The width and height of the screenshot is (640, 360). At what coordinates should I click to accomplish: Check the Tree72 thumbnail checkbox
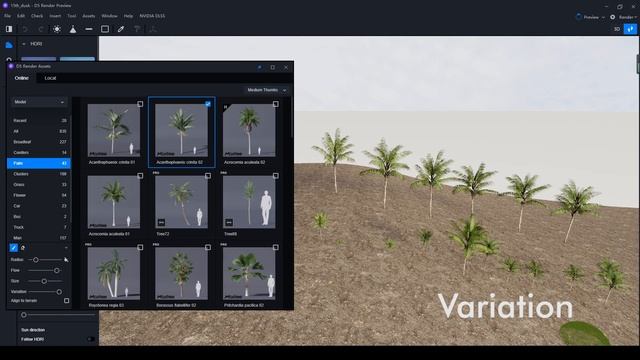tap(208, 176)
